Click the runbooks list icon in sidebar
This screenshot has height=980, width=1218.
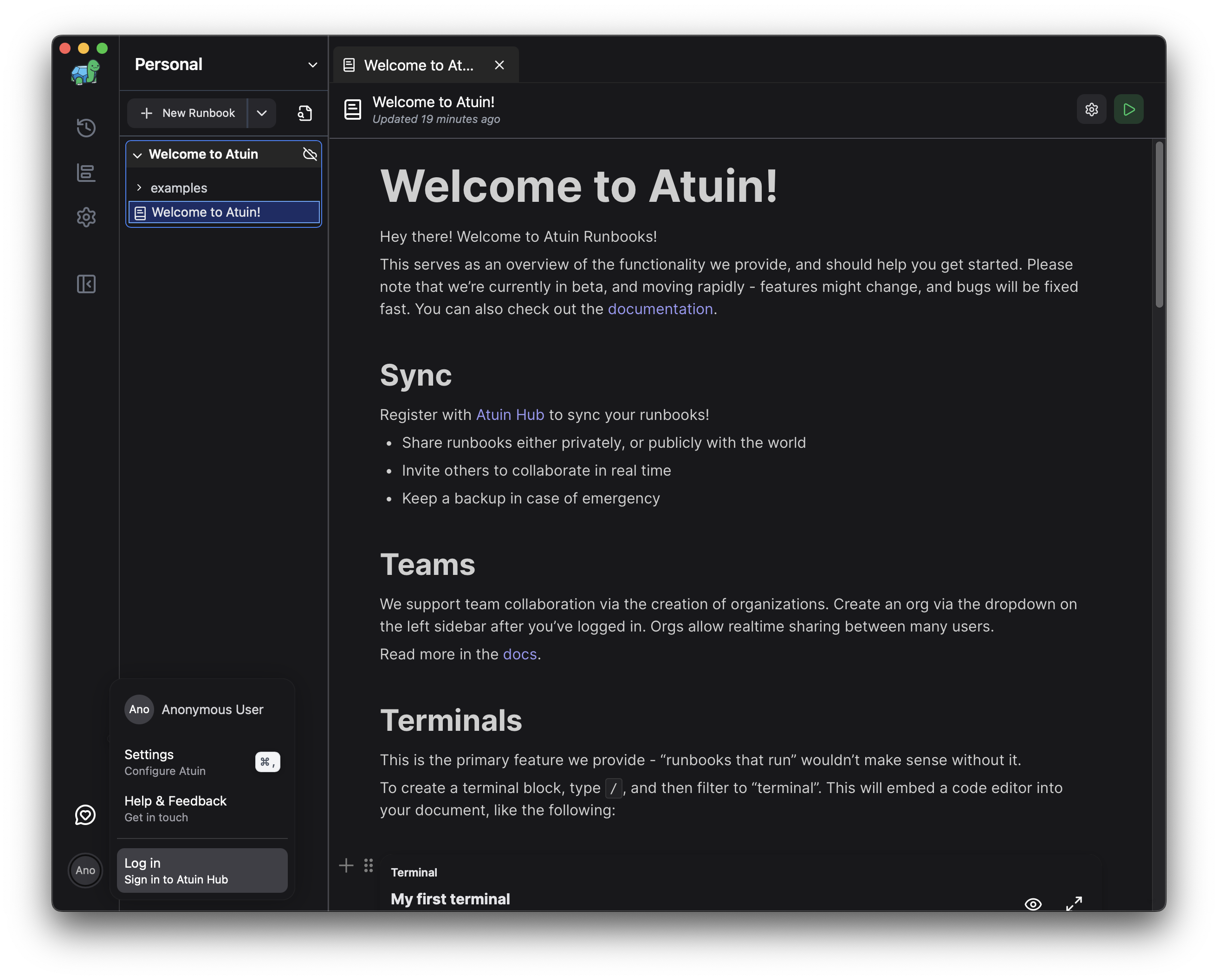point(86,172)
